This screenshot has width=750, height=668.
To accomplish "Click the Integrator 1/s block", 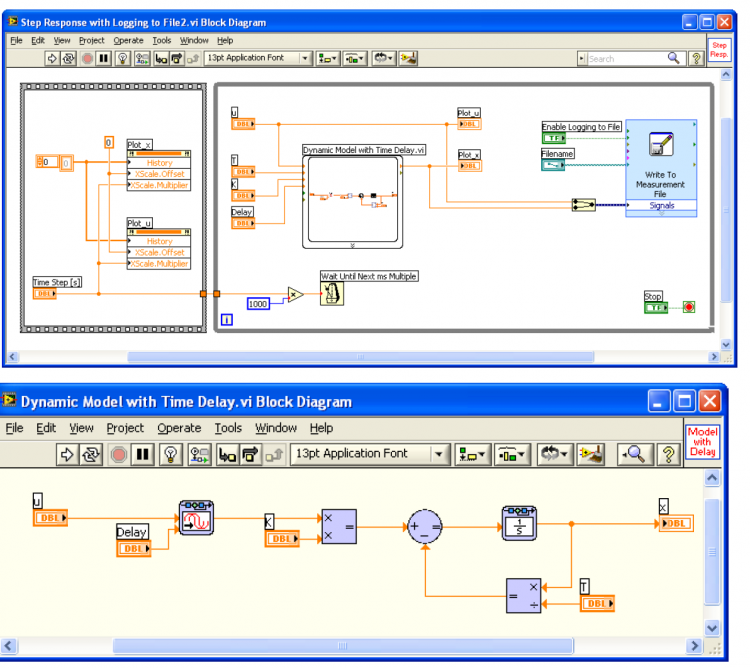I will click(519, 524).
